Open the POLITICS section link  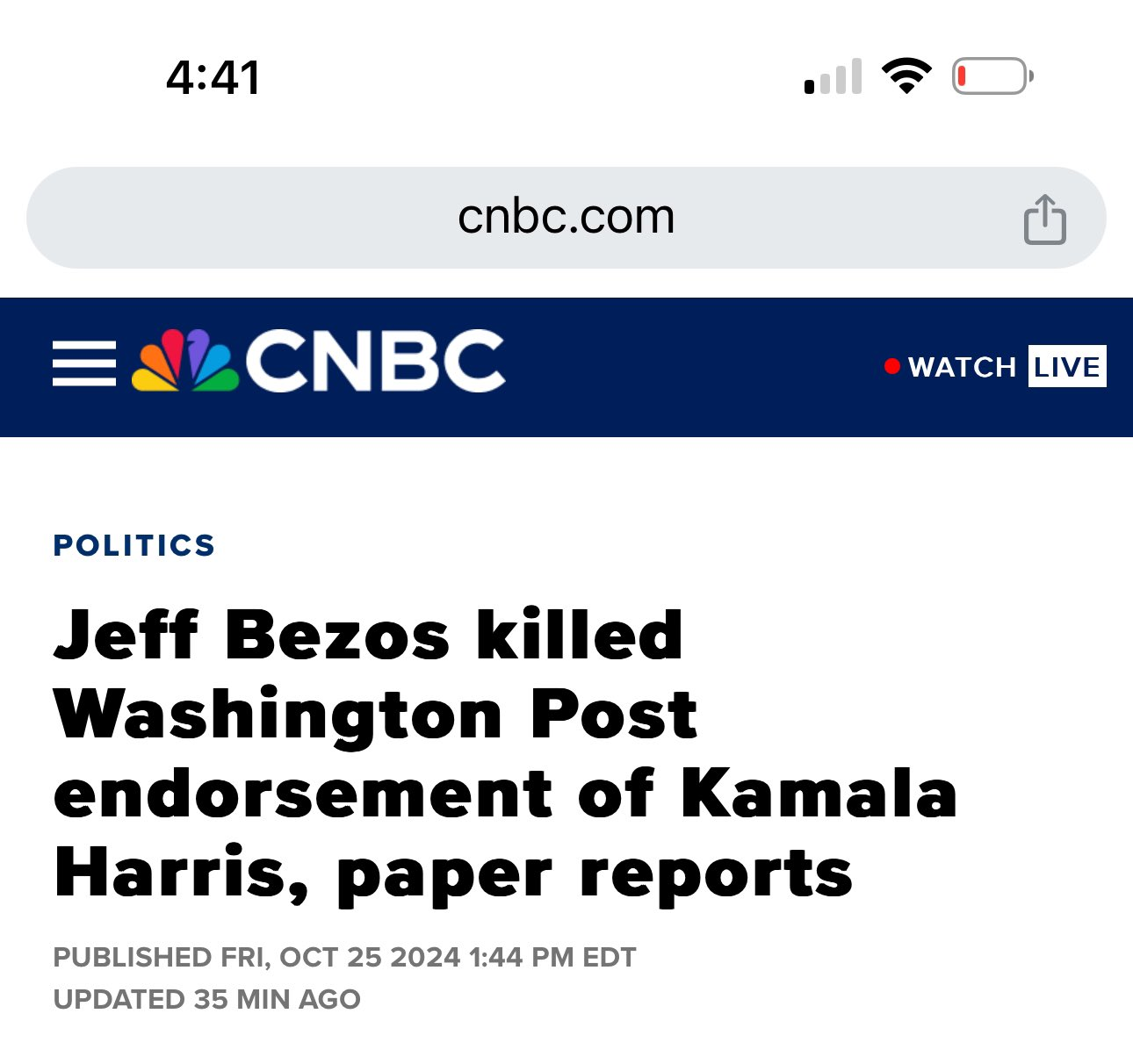[134, 545]
